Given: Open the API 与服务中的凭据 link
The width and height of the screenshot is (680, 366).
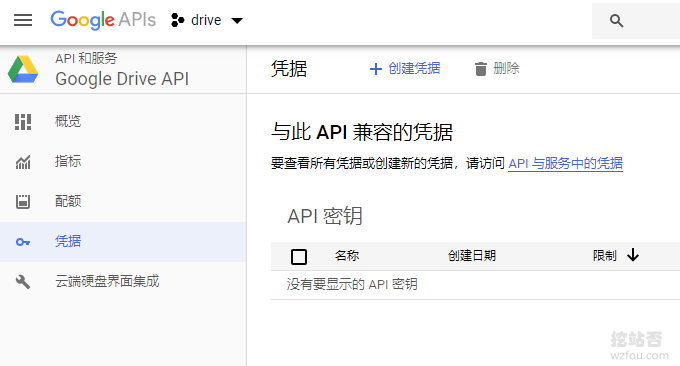Looking at the screenshot, I should click(x=566, y=163).
